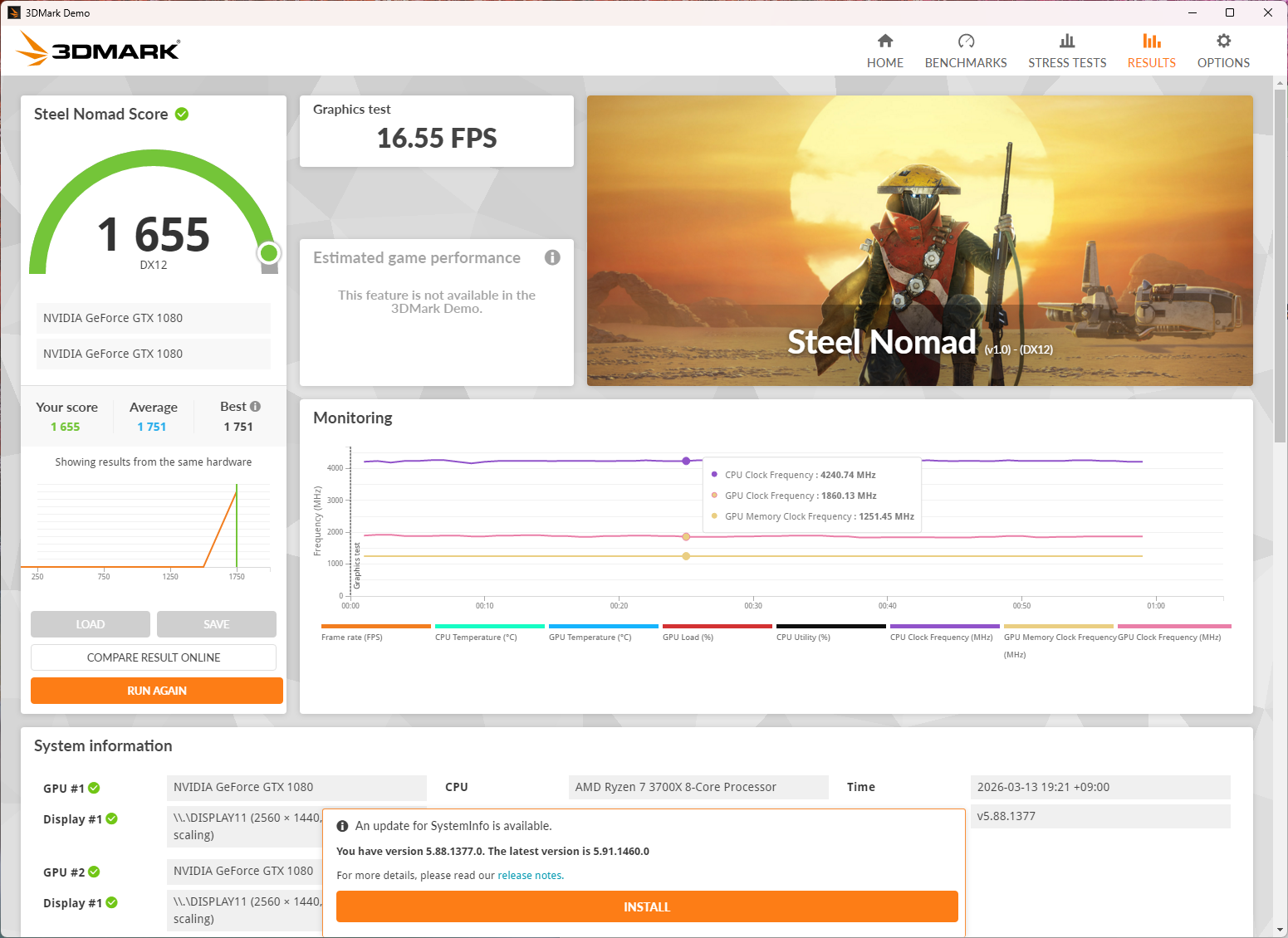
Task: Click the score gauge green knob
Action: [268, 253]
